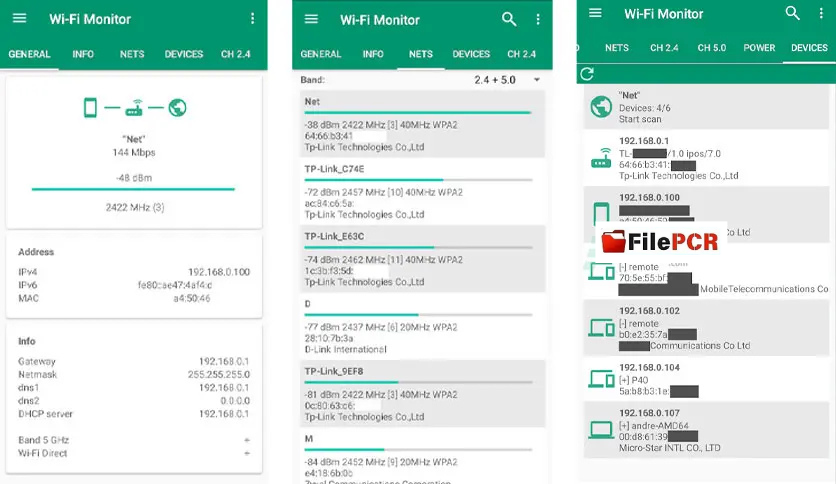This screenshot has height=484, width=836.
Task: Tap laptop icon beside 192.168.0.107
Action: 601,430
